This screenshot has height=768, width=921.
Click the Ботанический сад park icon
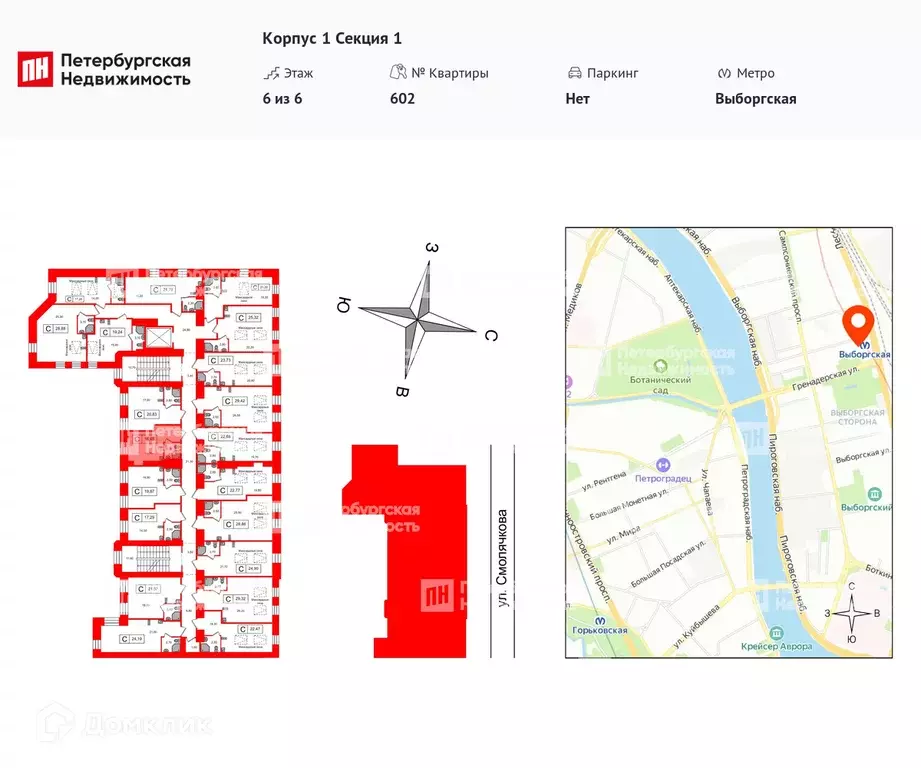coord(660,367)
